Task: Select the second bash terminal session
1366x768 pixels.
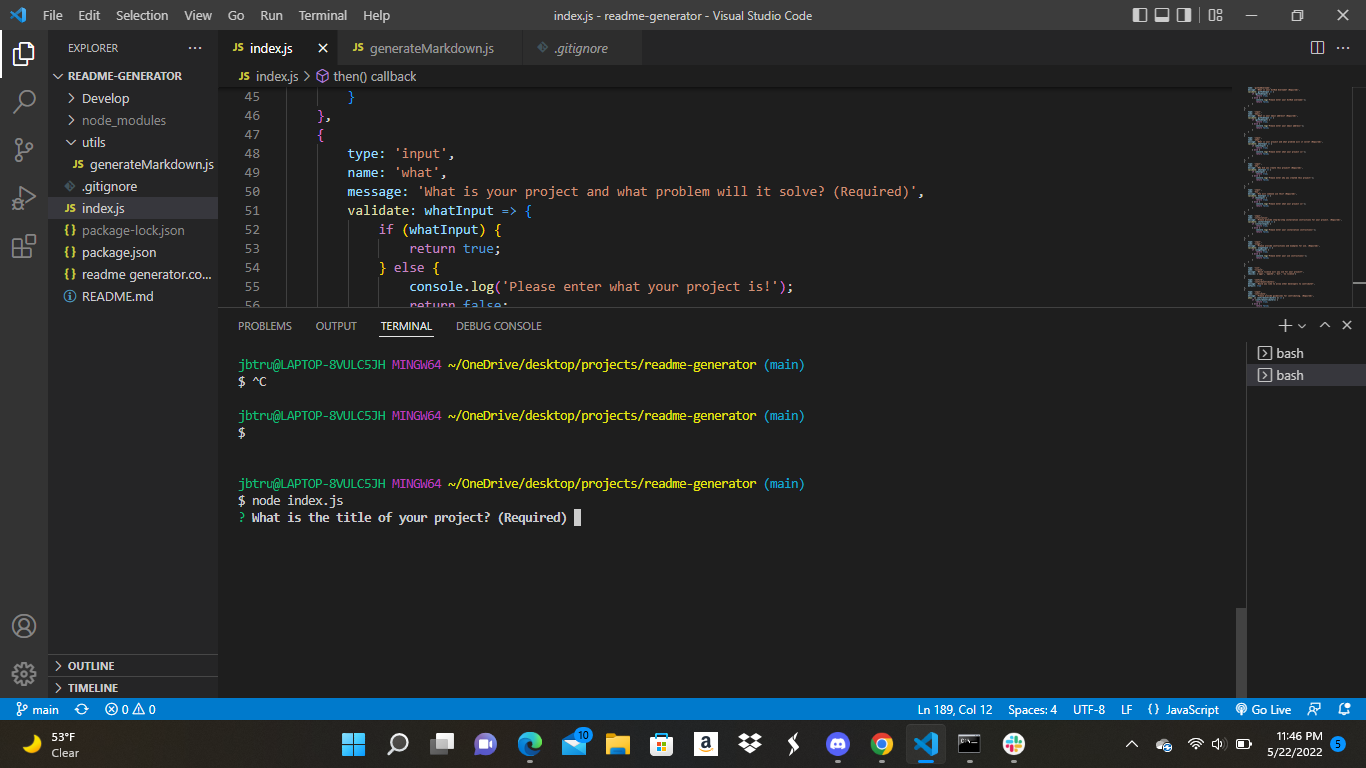Action: (1290, 375)
